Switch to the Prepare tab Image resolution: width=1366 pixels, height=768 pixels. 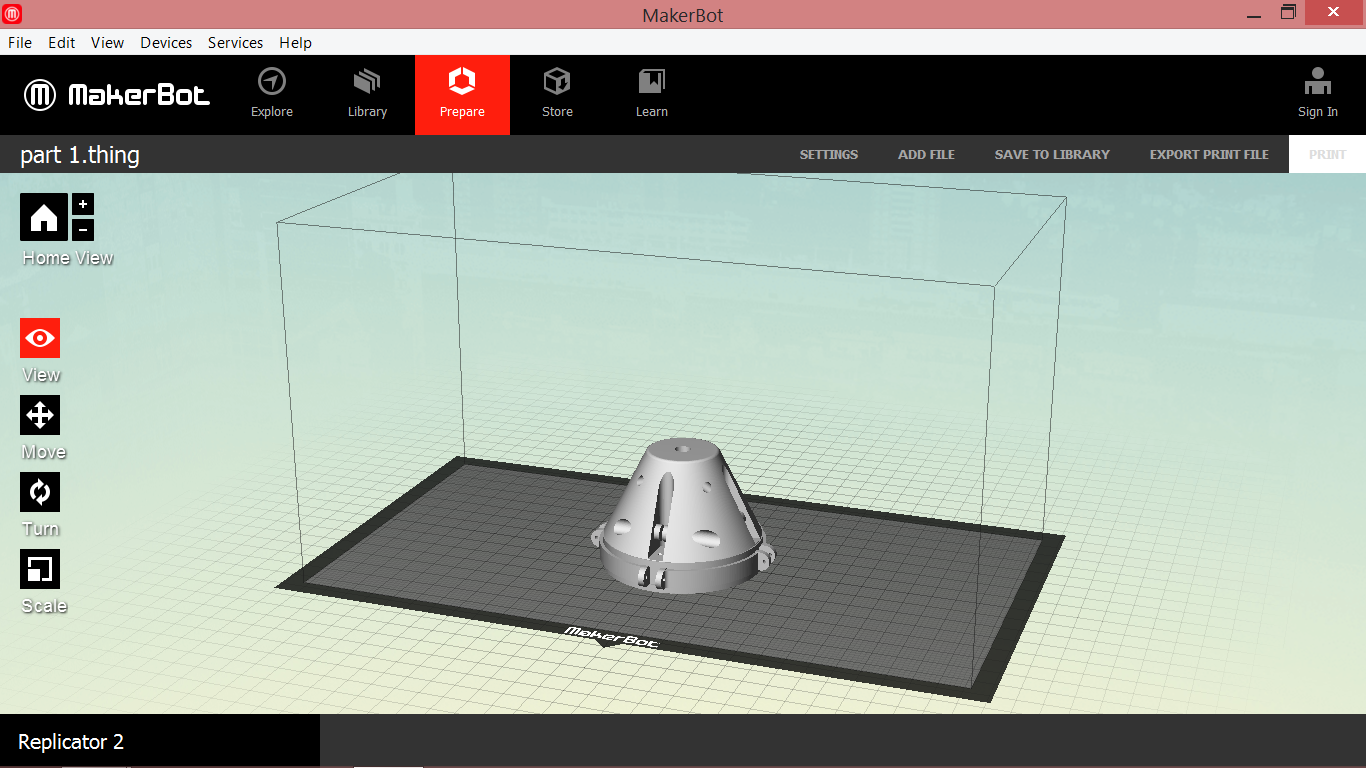tap(462, 94)
